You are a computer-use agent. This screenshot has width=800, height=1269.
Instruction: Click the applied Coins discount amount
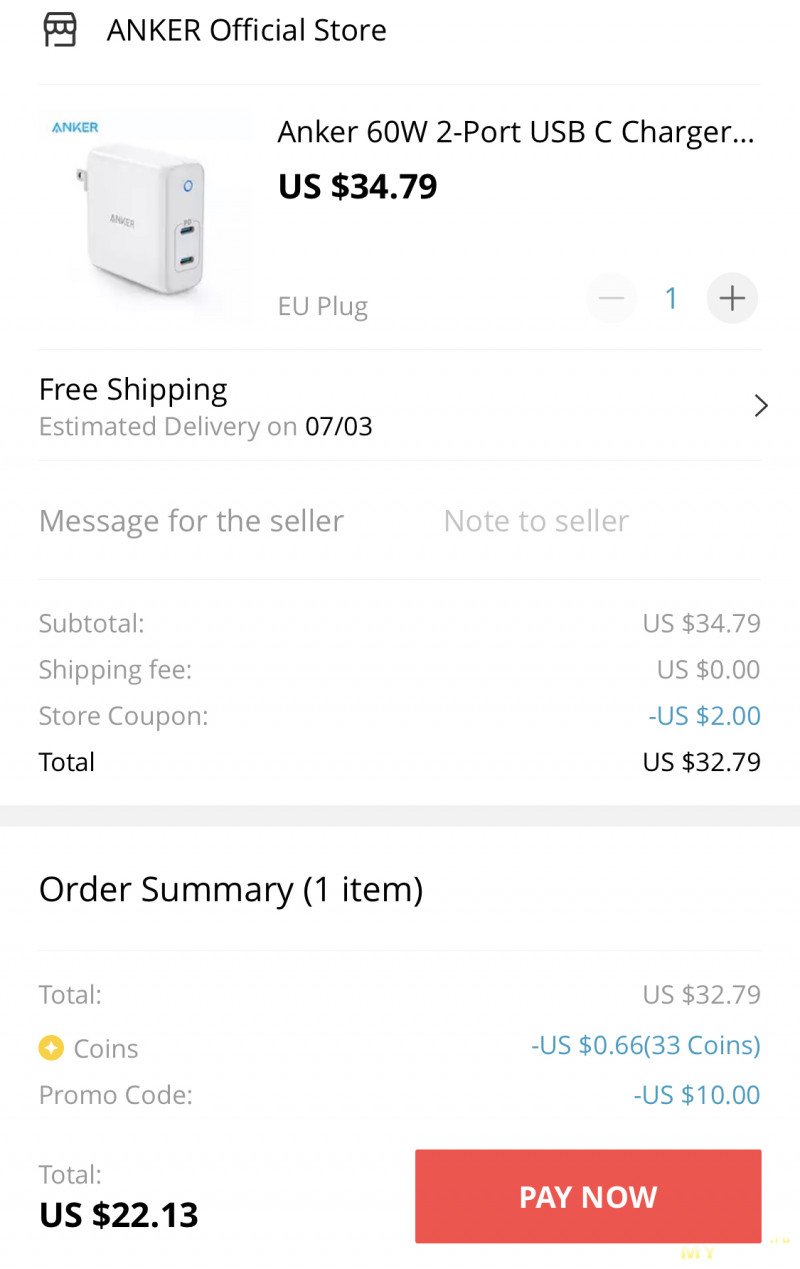coord(645,1045)
